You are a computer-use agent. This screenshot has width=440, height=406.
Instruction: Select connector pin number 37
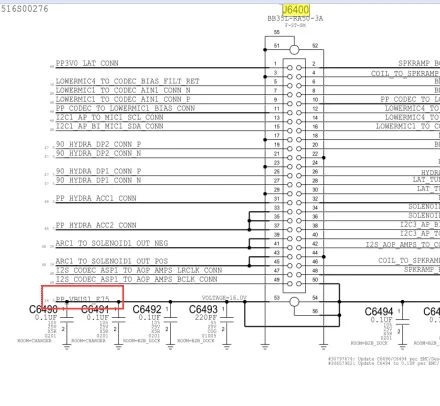pos(277,226)
